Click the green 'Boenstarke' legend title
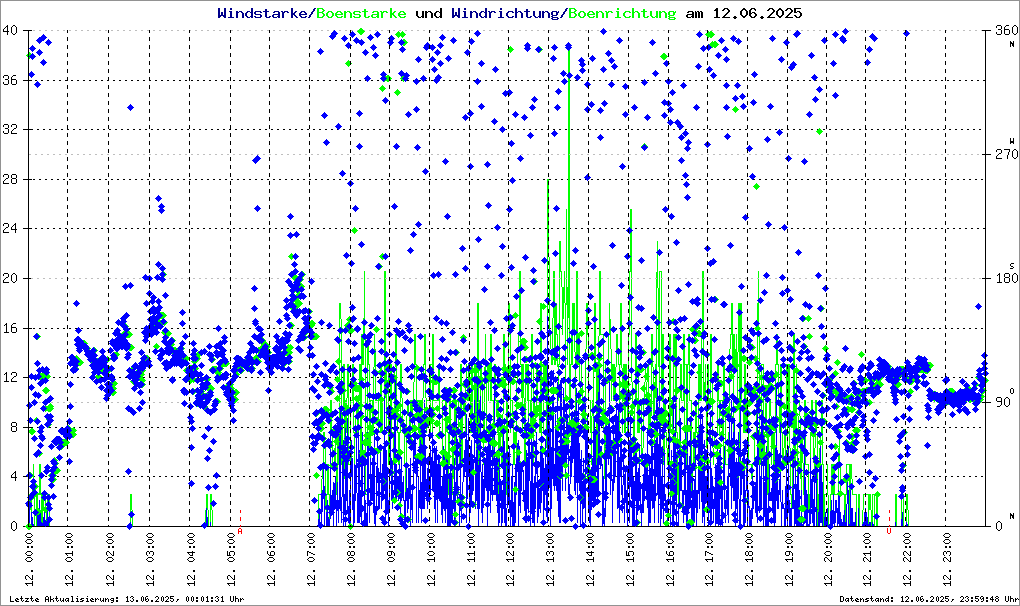The image size is (1020, 606). (x=361, y=13)
